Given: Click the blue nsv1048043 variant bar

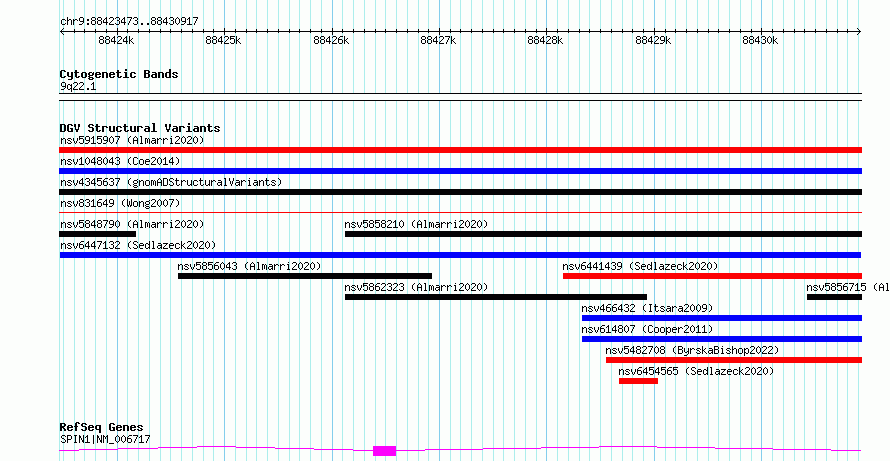Looking at the screenshot, I should (x=460, y=171).
